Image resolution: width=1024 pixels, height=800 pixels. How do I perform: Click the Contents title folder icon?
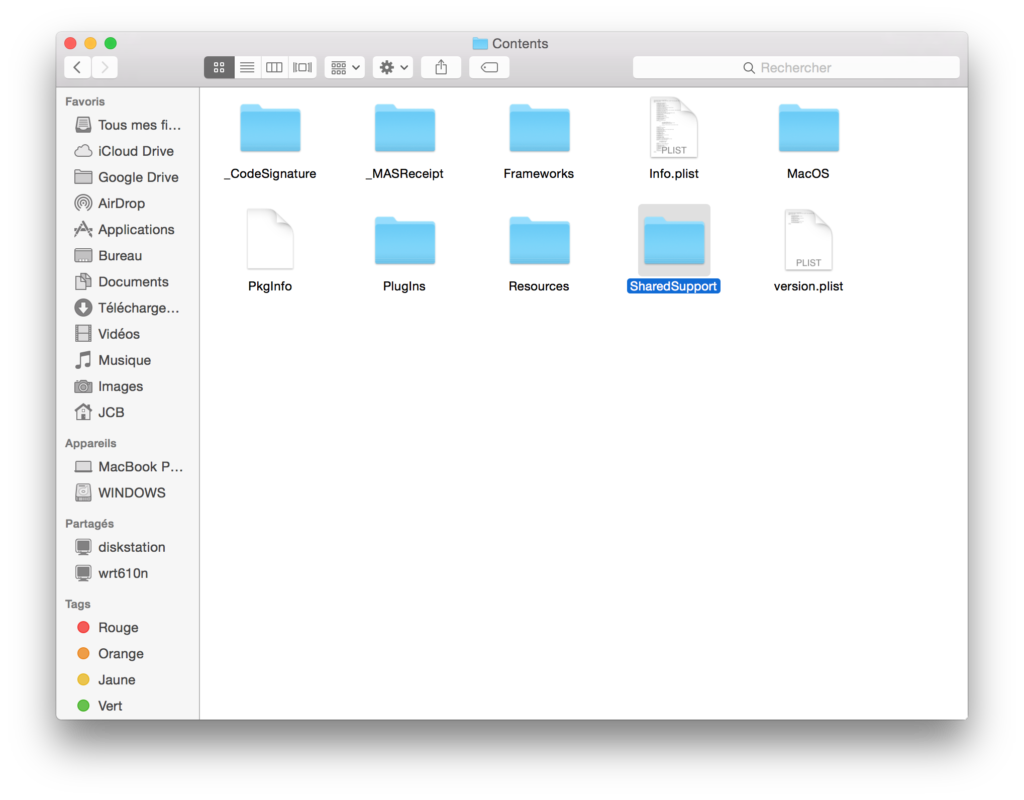pyautogui.click(x=480, y=43)
